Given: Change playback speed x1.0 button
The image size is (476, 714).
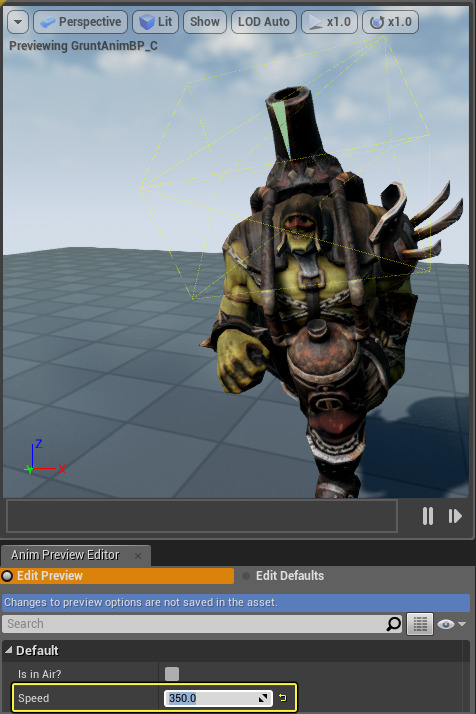Looking at the screenshot, I should (x=329, y=22).
